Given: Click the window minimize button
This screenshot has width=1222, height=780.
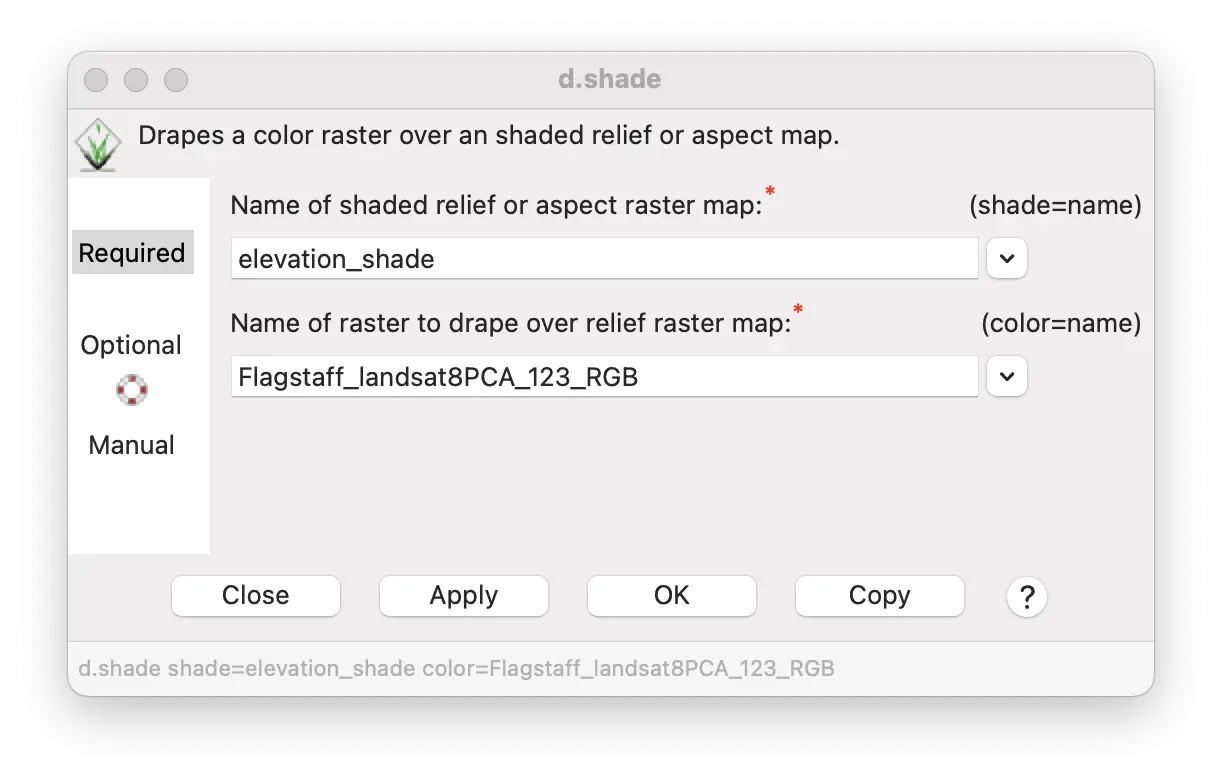Looking at the screenshot, I should (x=136, y=80).
